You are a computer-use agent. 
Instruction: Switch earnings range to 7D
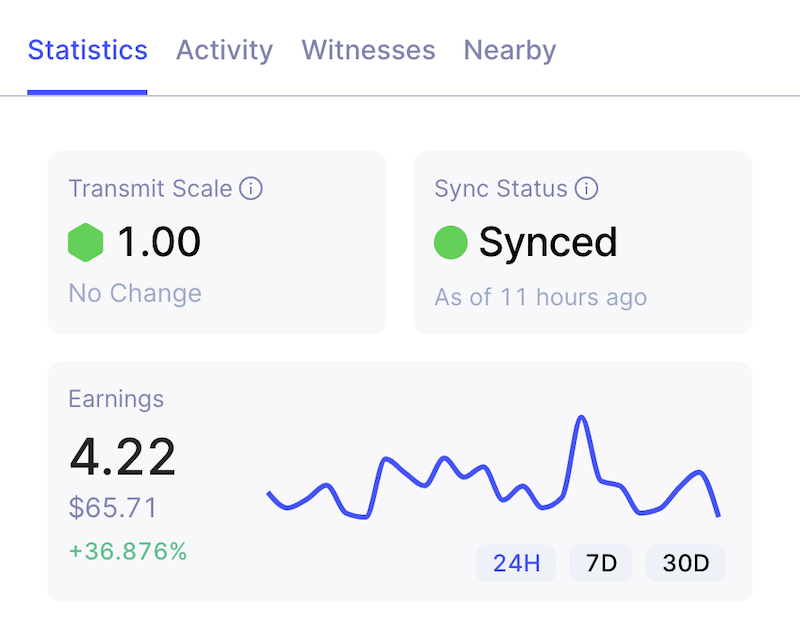coord(601,563)
